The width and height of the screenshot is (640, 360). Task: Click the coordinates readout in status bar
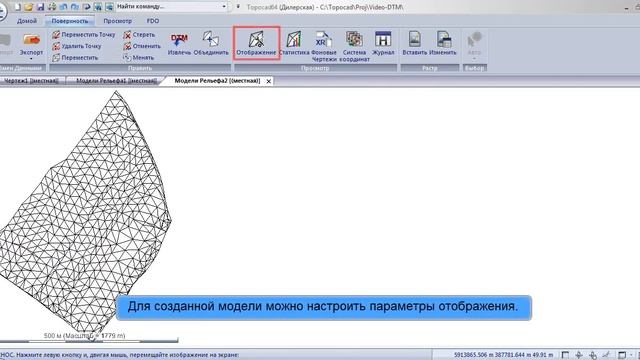click(503, 355)
